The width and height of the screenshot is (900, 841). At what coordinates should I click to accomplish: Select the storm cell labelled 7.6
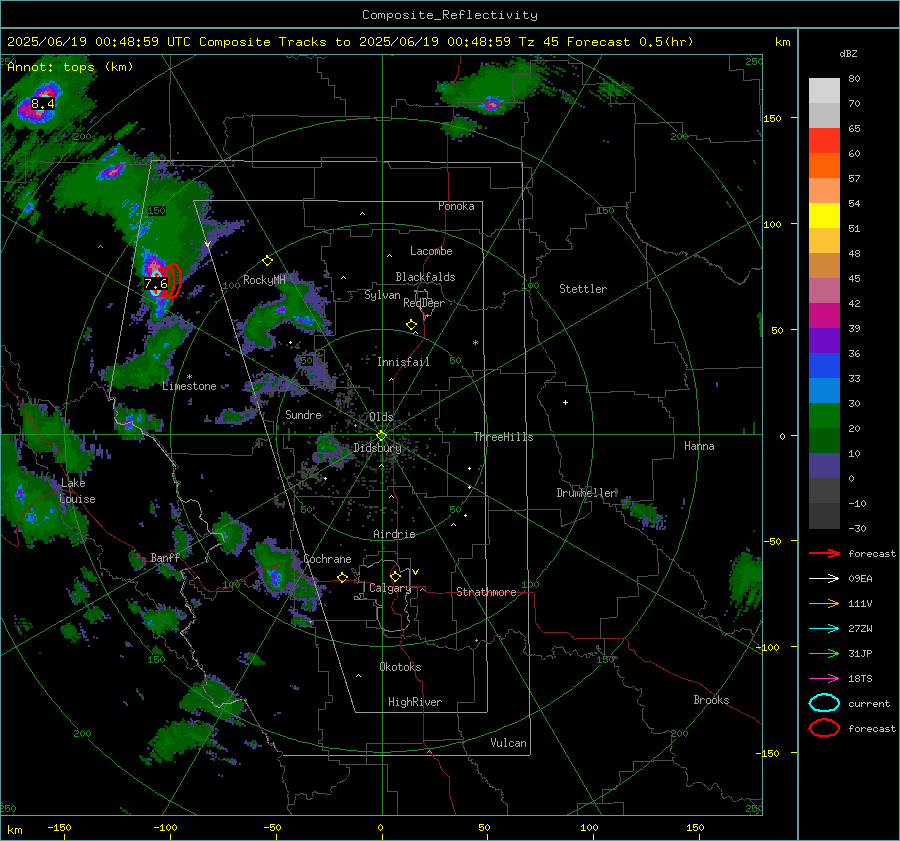click(x=156, y=284)
